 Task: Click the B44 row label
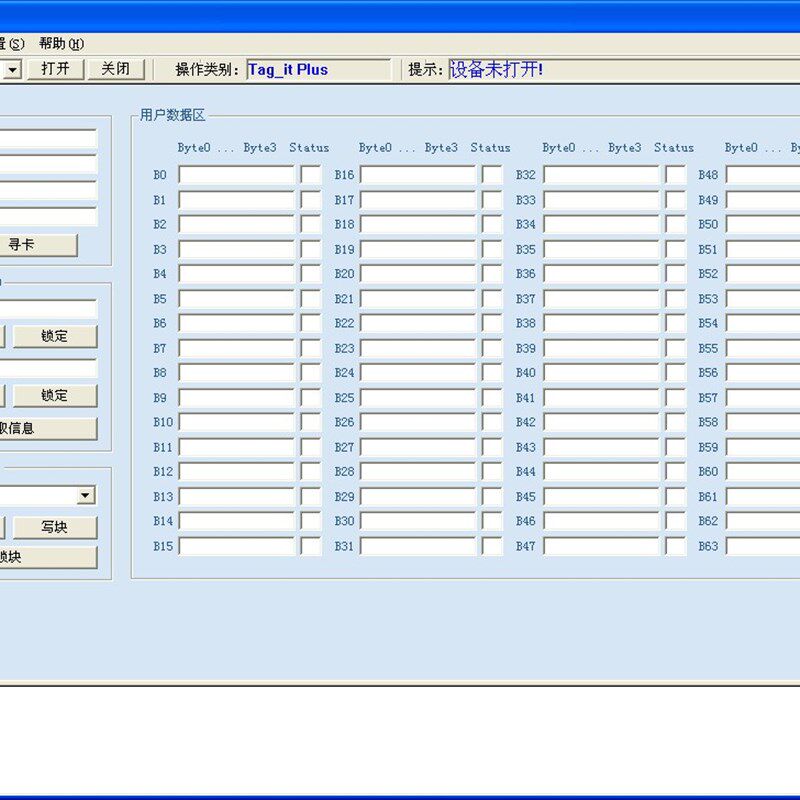tap(526, 472)
